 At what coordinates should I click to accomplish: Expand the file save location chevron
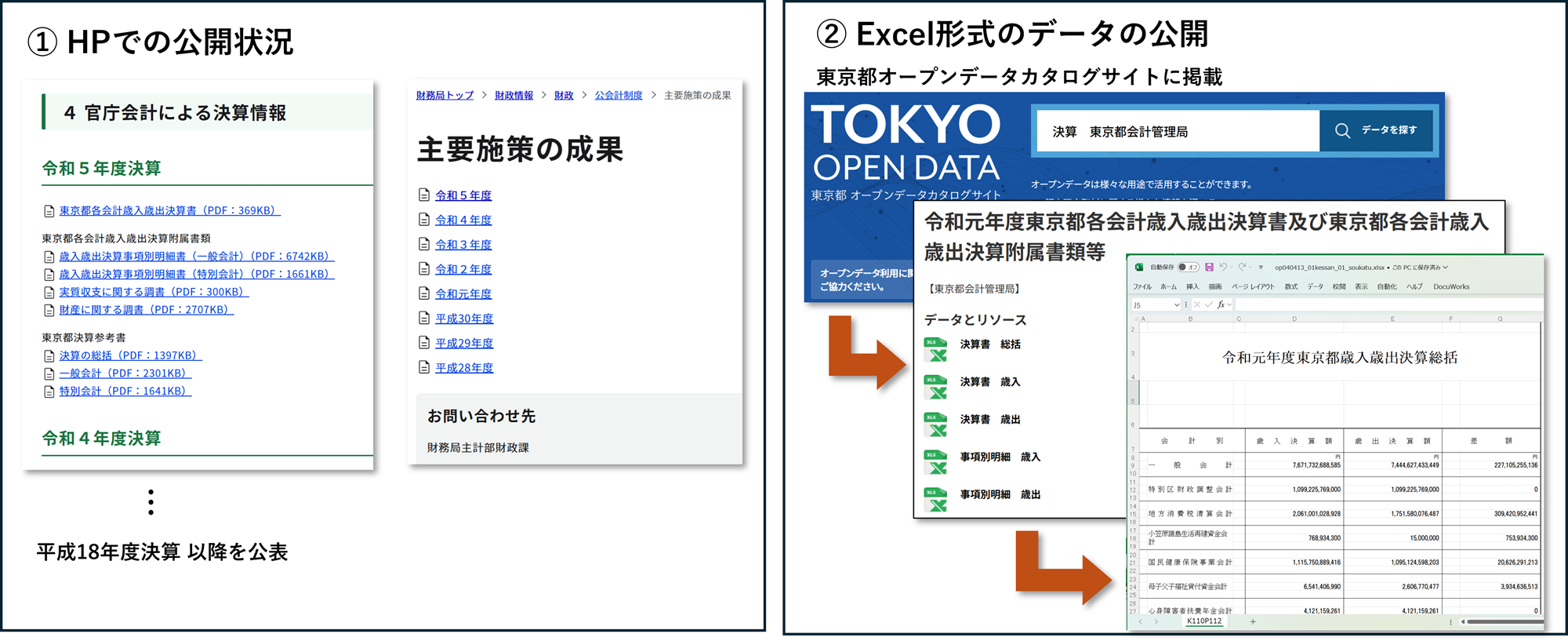[1445, 268]
